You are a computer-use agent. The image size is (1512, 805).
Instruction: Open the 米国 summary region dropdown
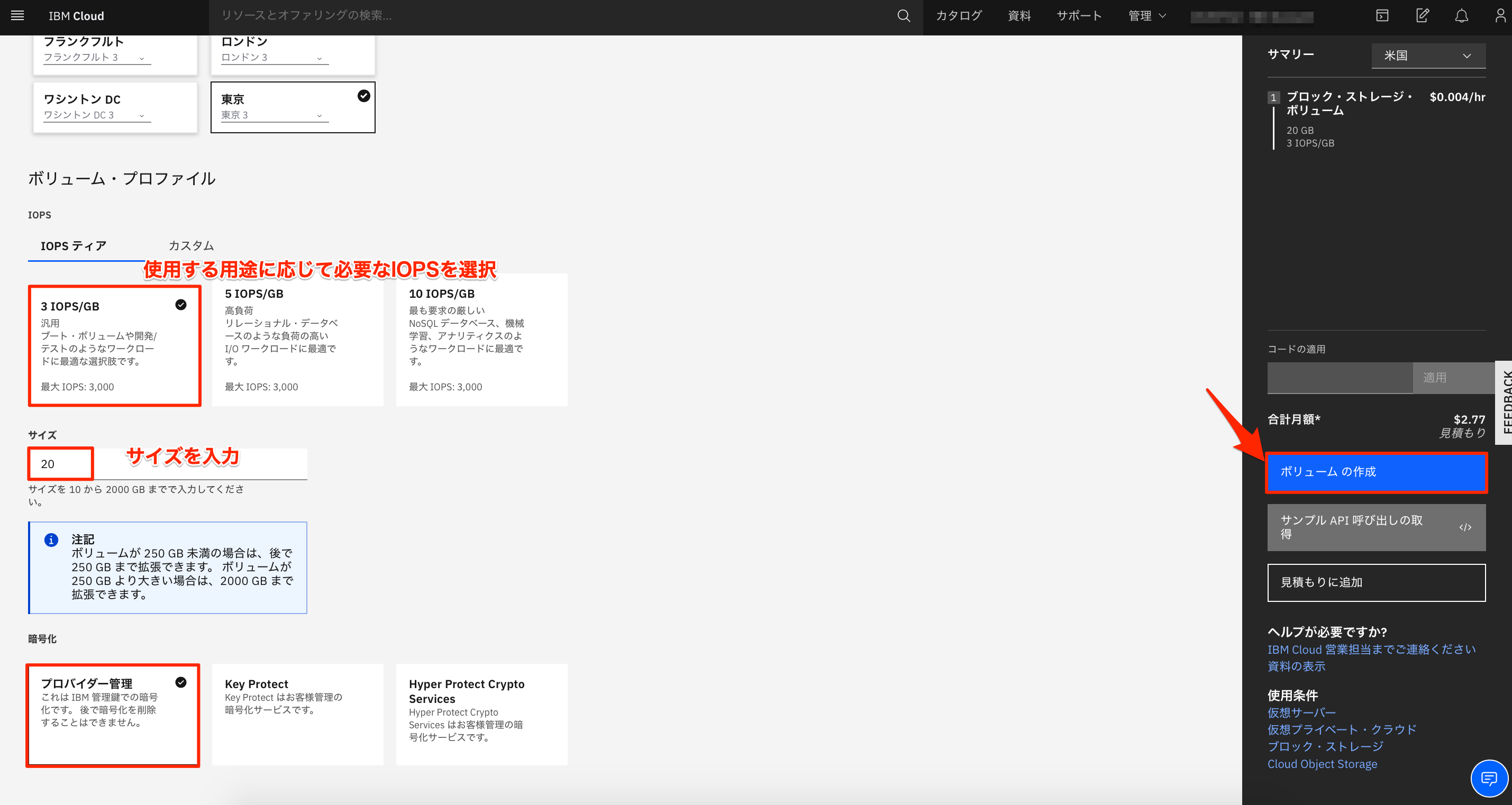click(x=1428, y=55)
